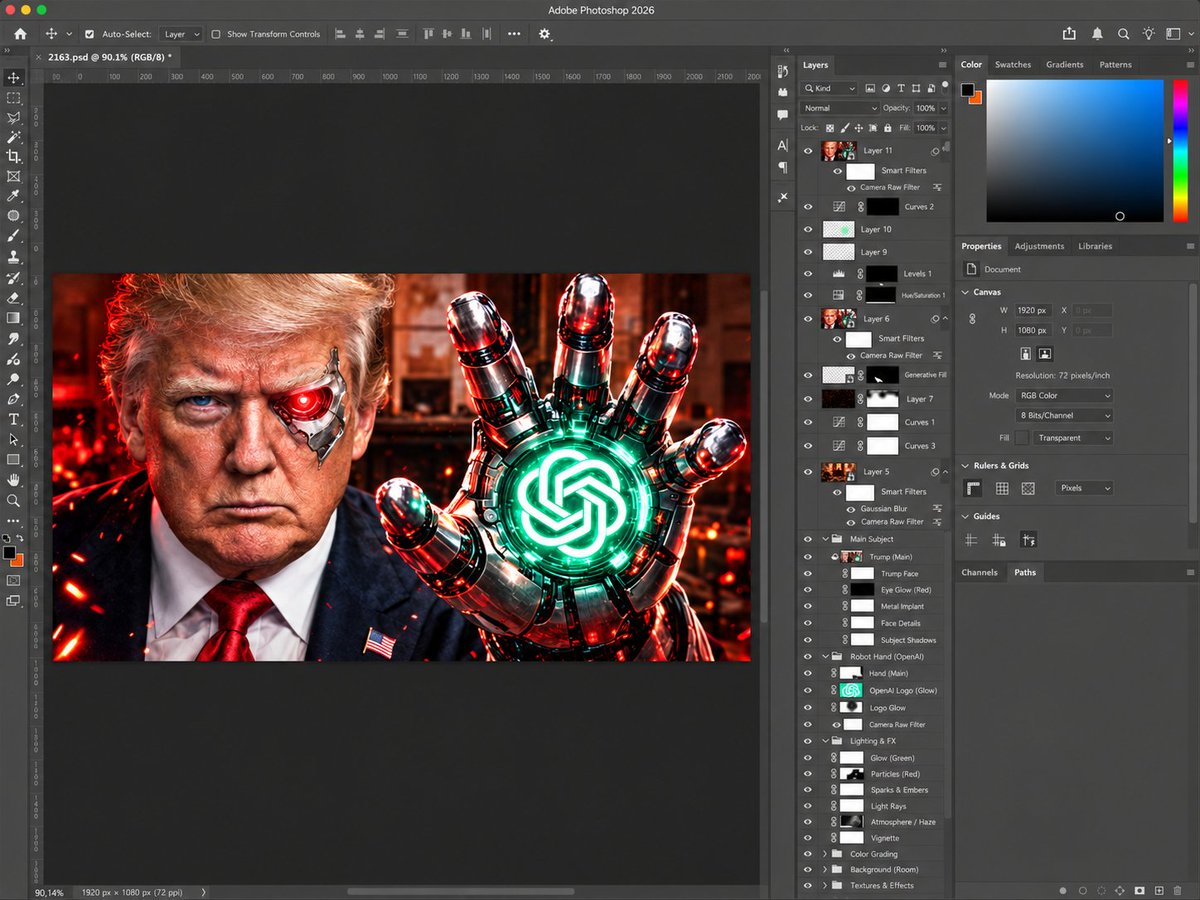Screen dimensions: 1200x900
Task: Select the Brush tool
Action: [x=13, y=236]
